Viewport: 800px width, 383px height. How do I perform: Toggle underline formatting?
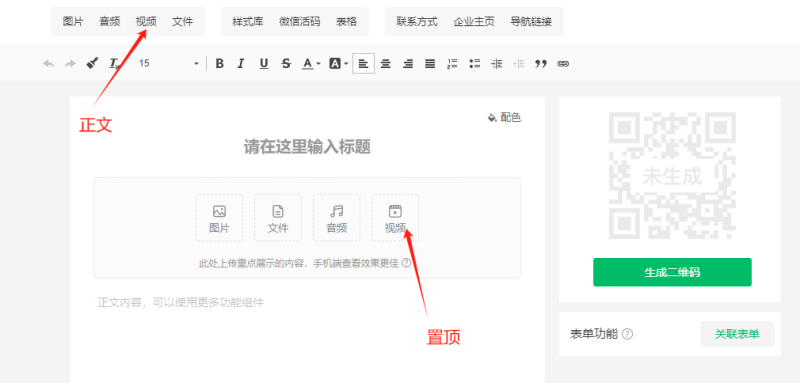click(264, 64)
